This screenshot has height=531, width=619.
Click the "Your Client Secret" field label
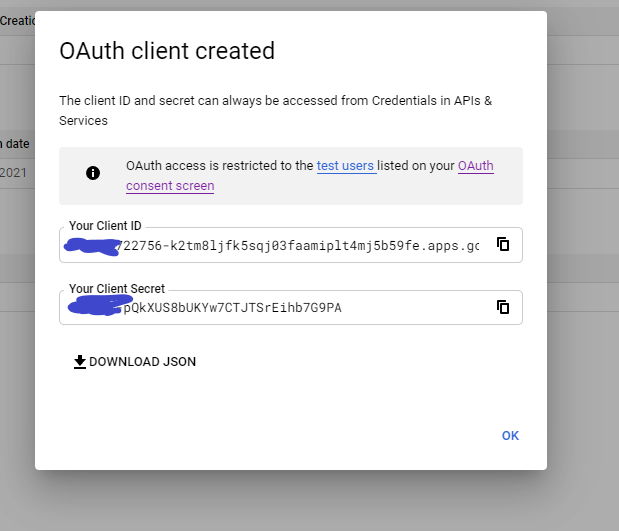(117, 289)
